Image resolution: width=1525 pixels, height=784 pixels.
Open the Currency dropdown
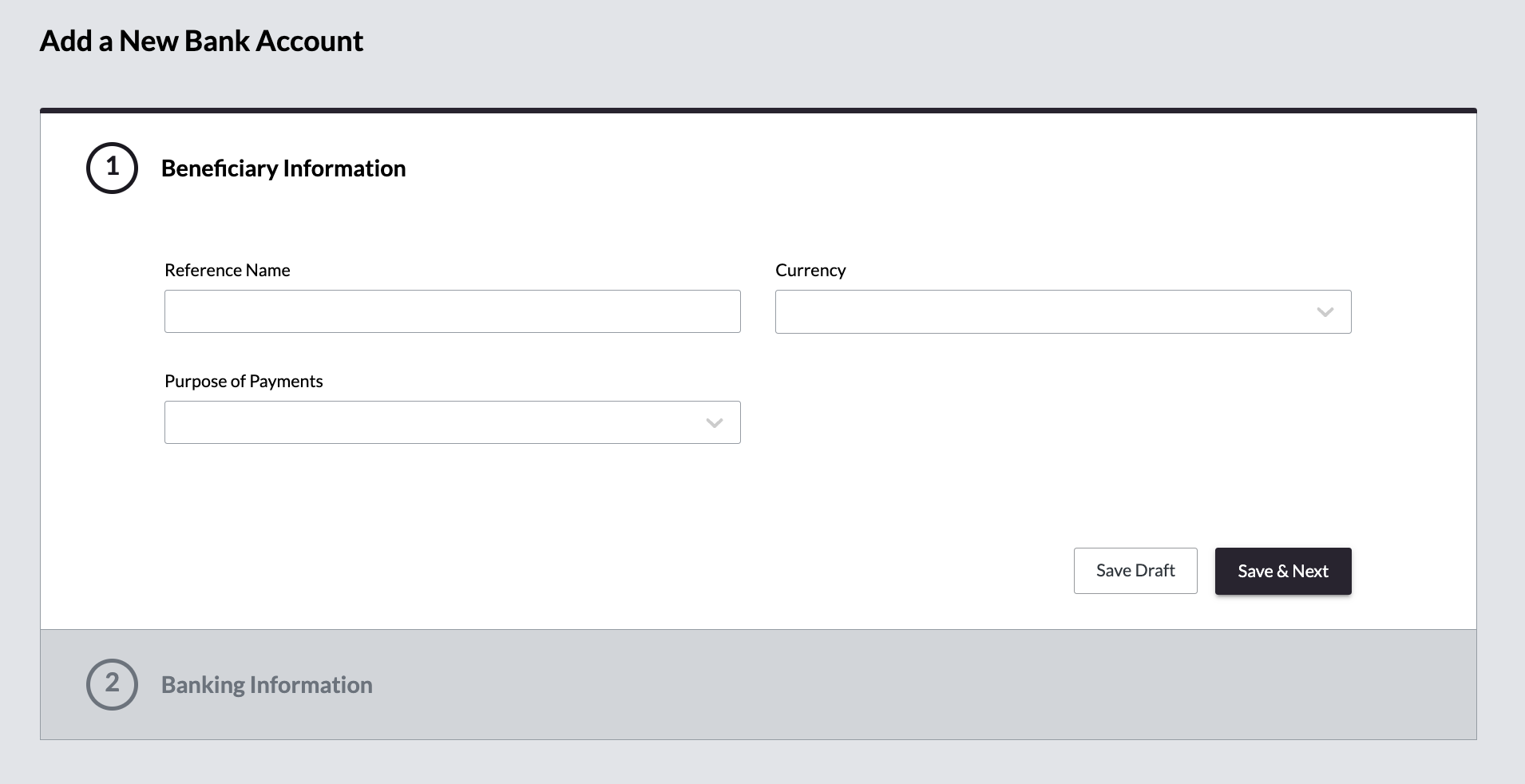[x=1046, y=311]
